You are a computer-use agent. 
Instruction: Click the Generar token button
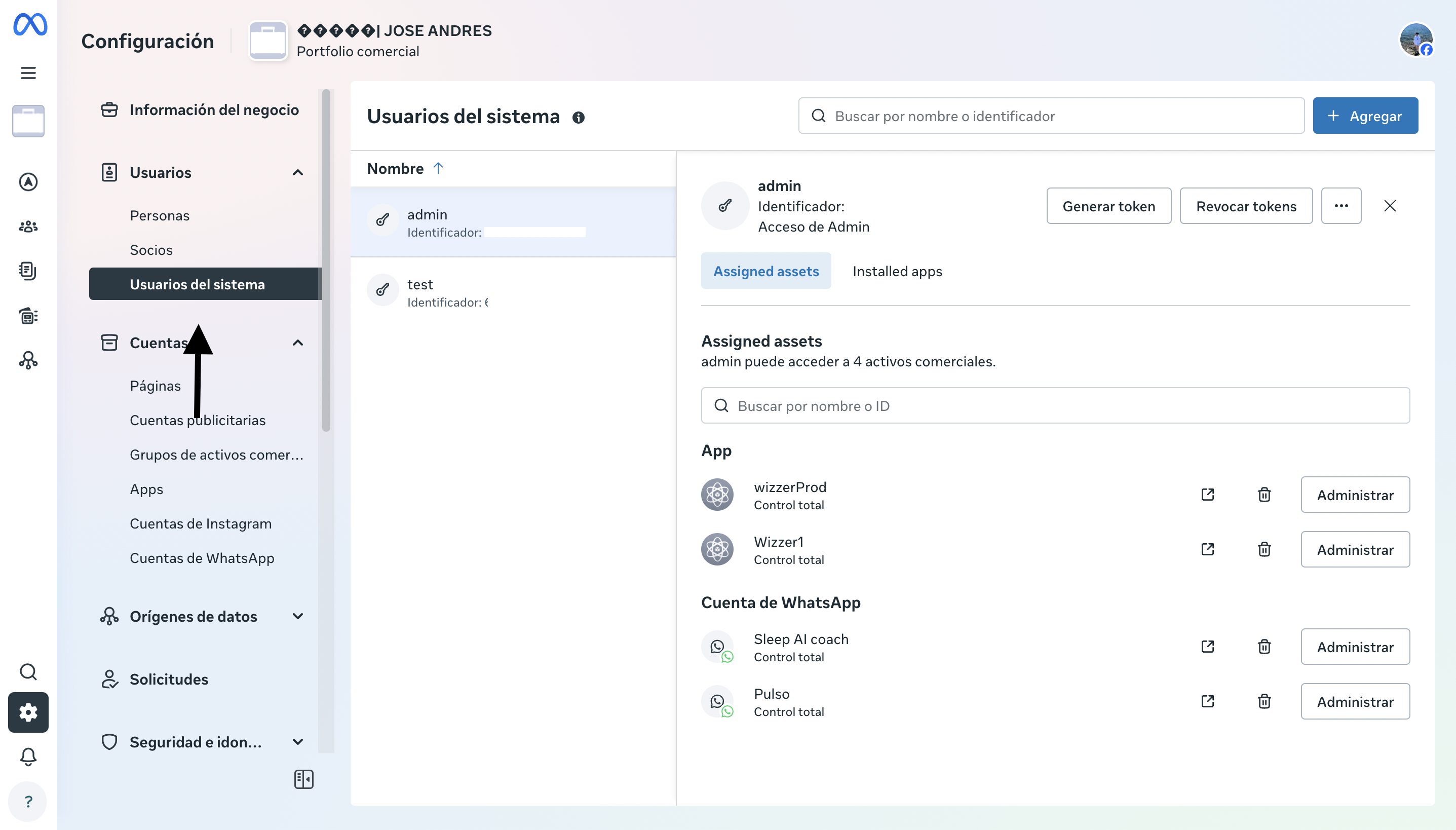point(1108,206)
